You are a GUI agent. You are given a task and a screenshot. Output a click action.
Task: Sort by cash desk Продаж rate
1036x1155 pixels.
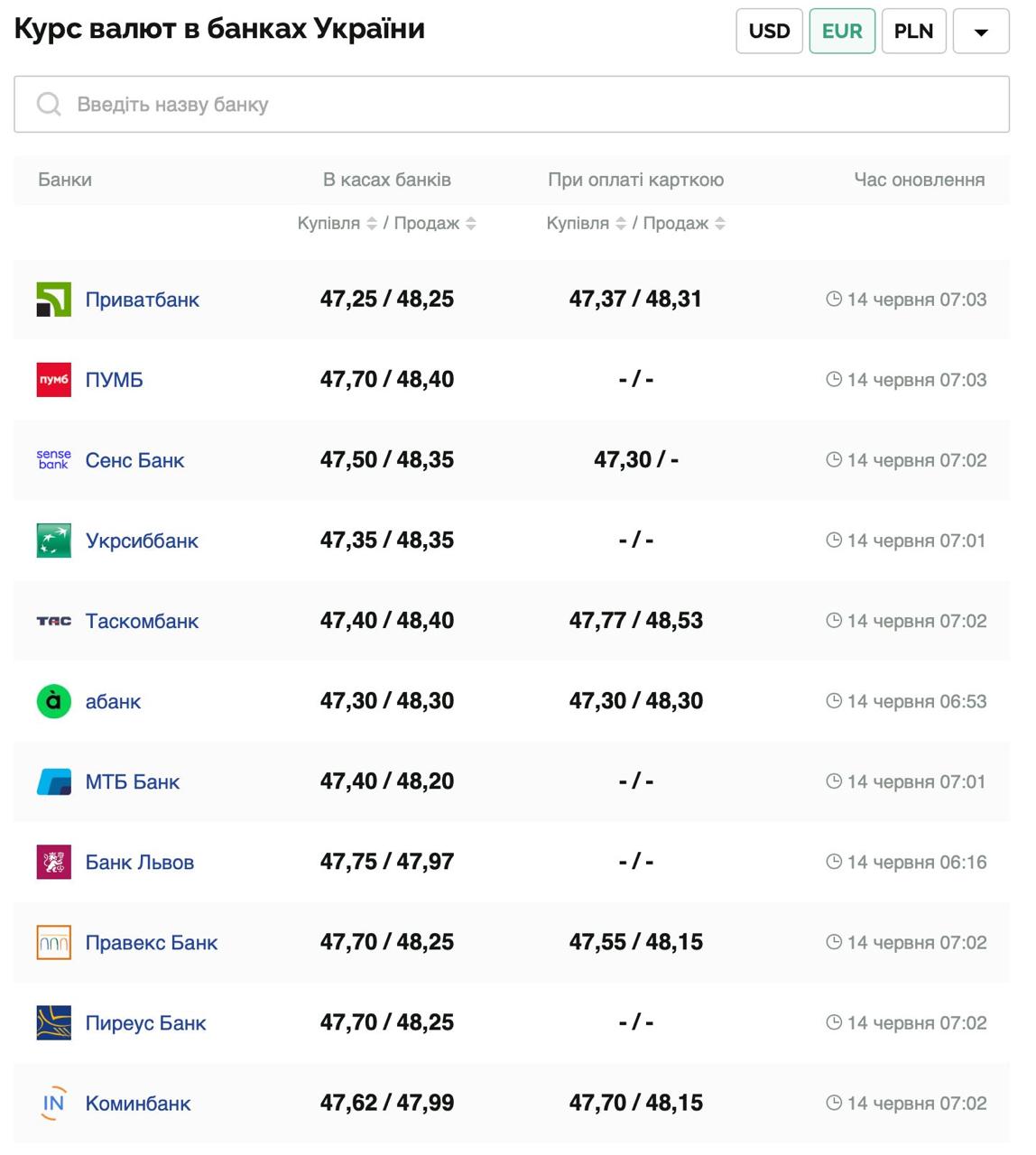[470, 224]
